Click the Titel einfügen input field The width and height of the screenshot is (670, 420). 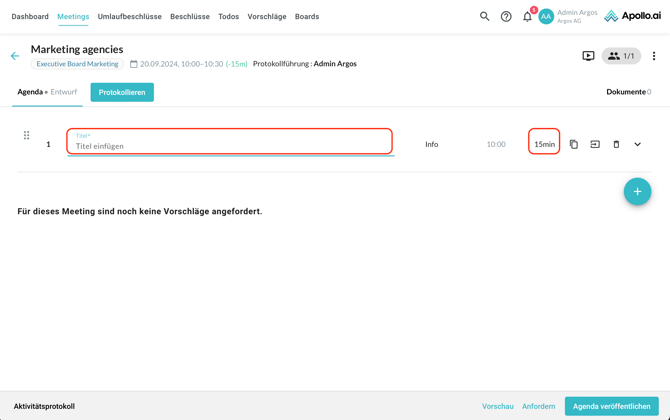coord(230,146)
